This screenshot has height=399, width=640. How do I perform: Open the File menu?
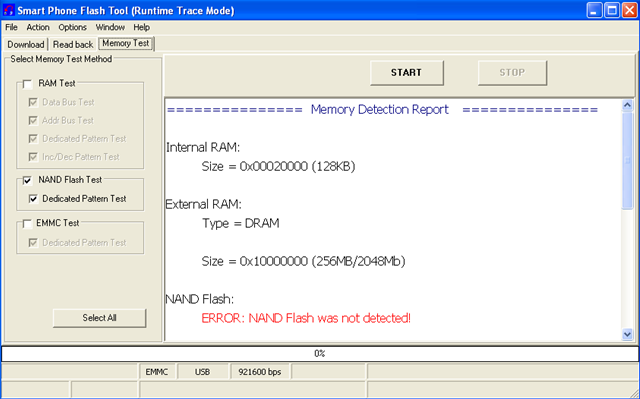[x=11, y=27]
